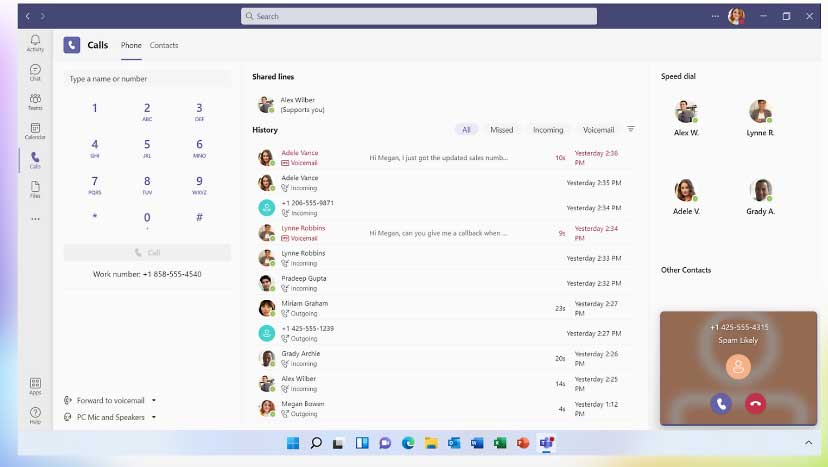Switch to the Contacts tab
828x467 pixels.
164,45
